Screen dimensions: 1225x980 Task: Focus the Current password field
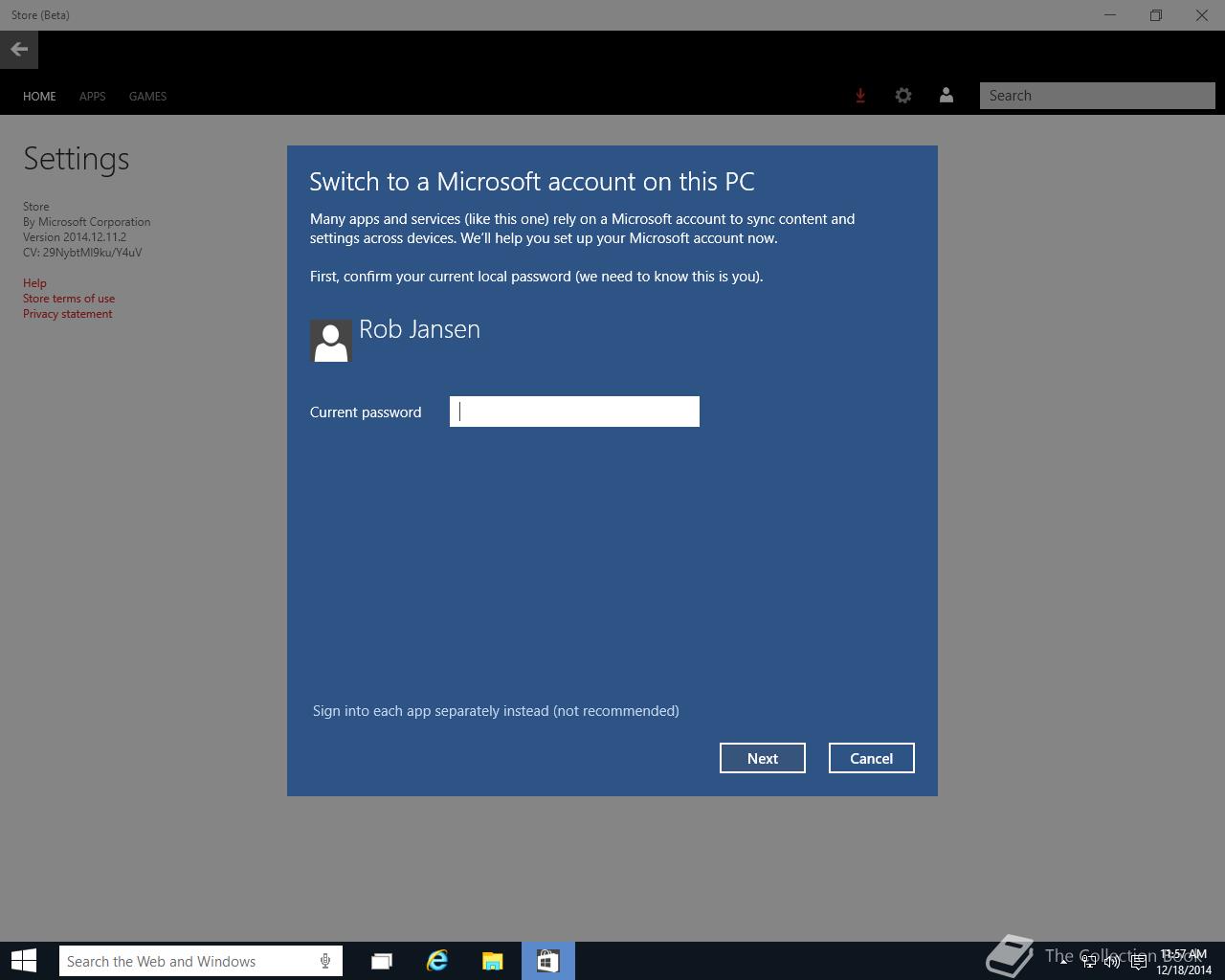(574, 412)
